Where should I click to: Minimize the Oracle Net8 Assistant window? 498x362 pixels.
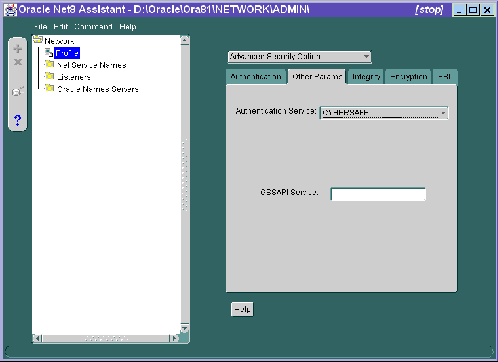459,10
